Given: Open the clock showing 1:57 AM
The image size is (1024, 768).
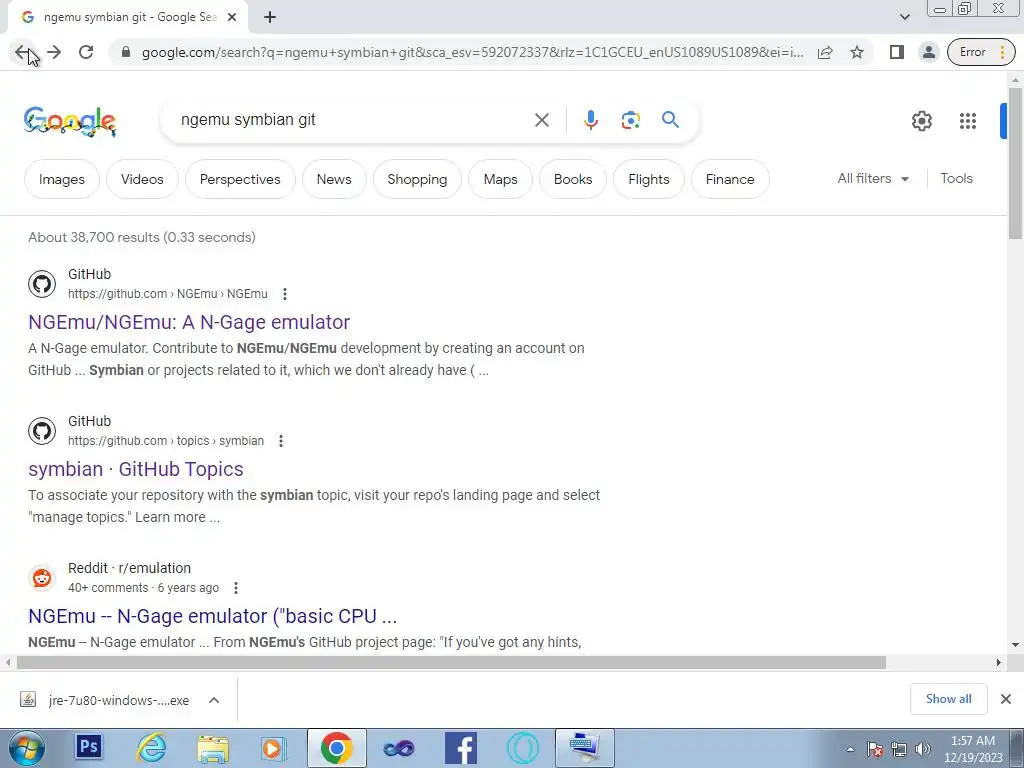Looking at the screenshot, I should click(x=973, y=749).
